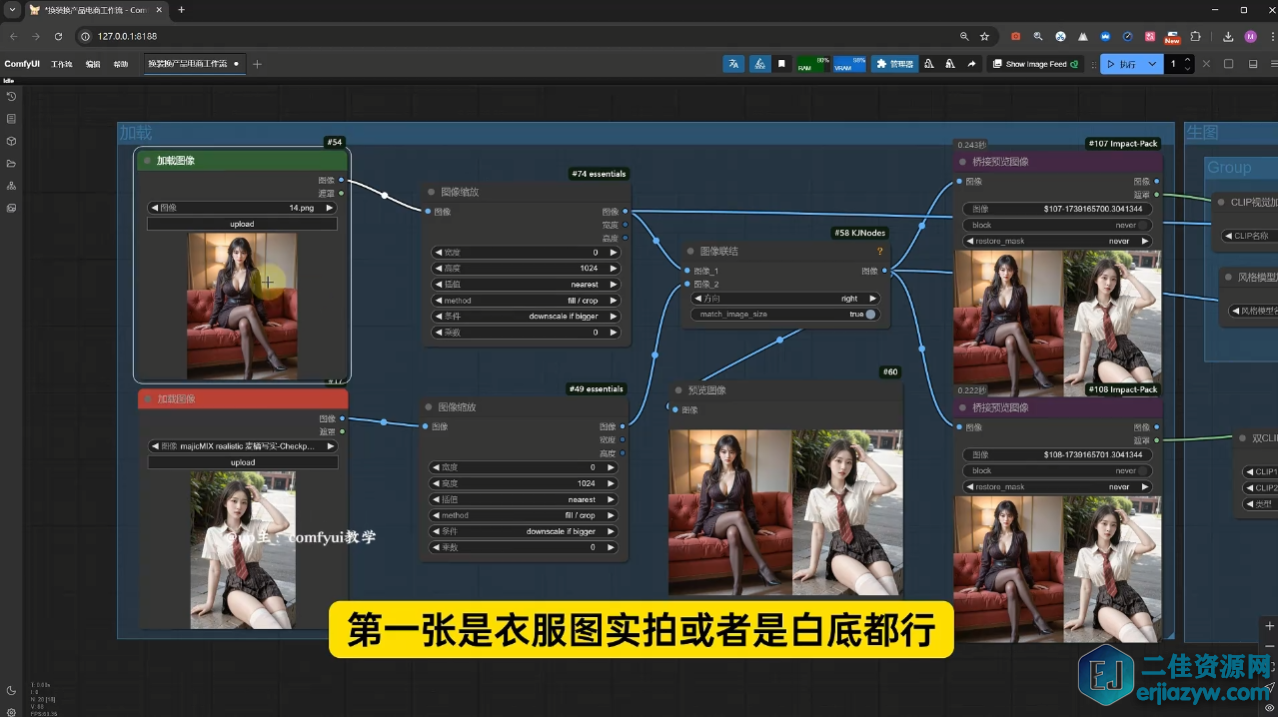Toggle dark theme moon icon in sidebar

(11, 690)
